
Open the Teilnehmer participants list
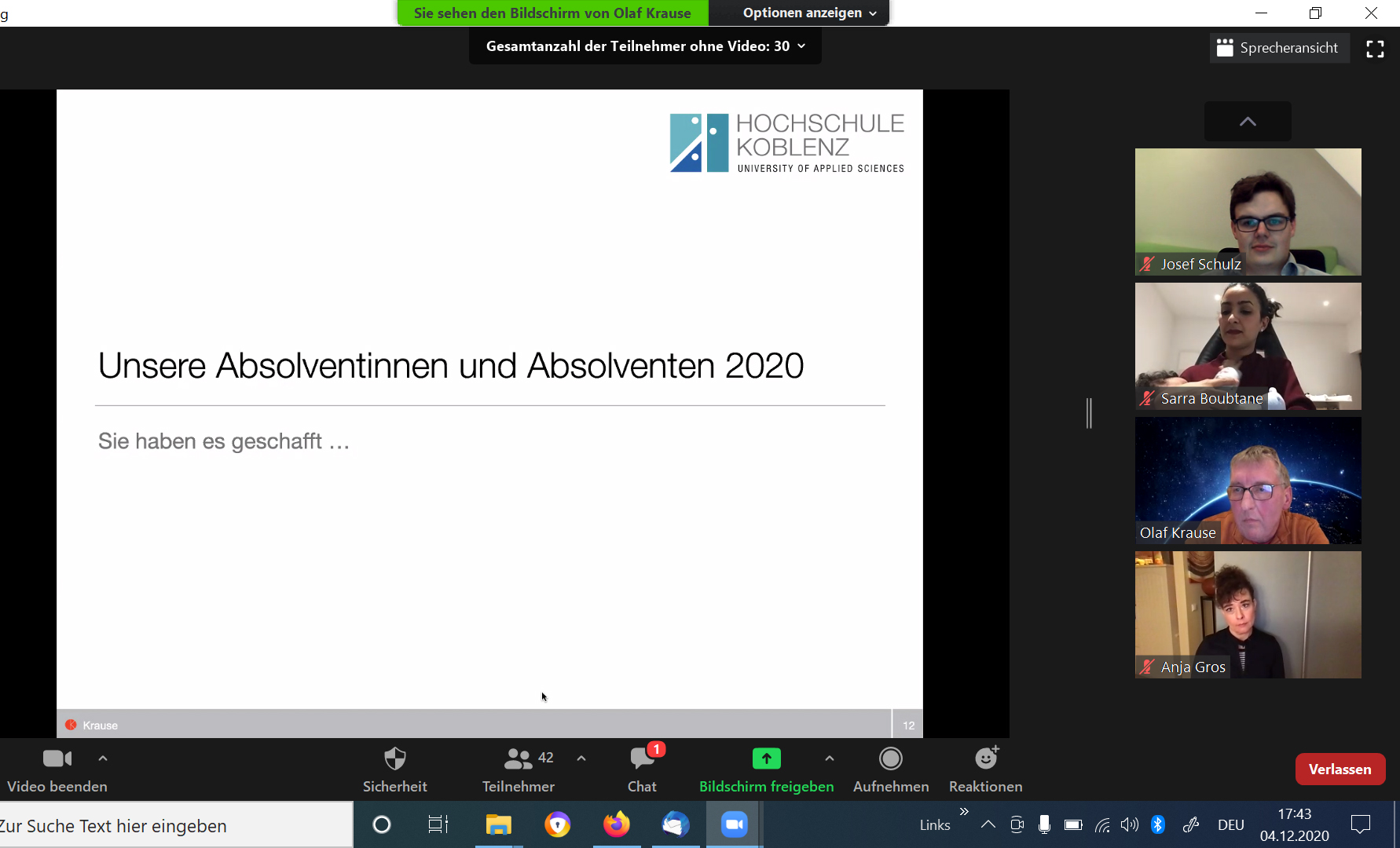519,759
